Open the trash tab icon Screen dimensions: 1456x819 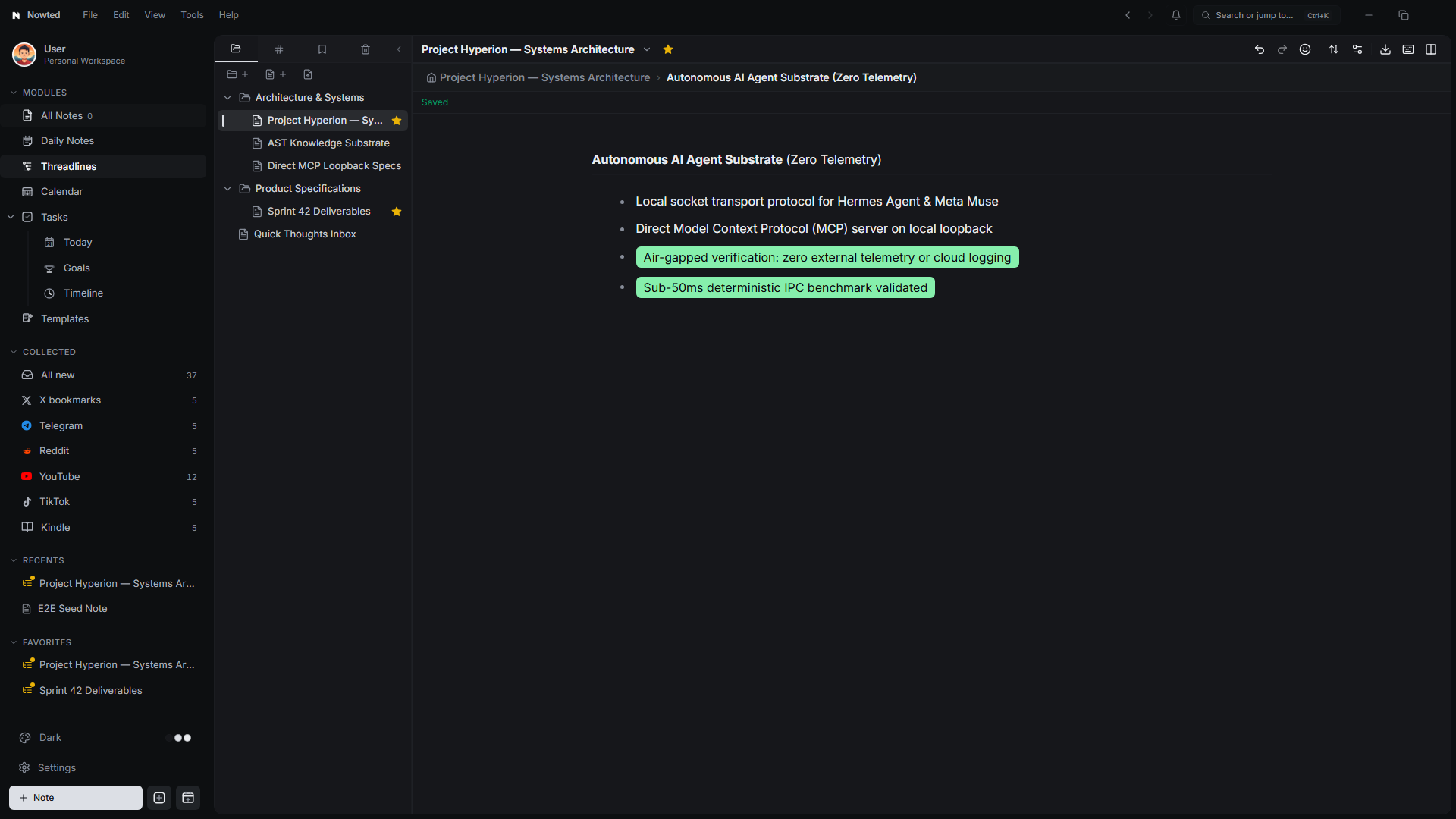[x=366, y=49]
